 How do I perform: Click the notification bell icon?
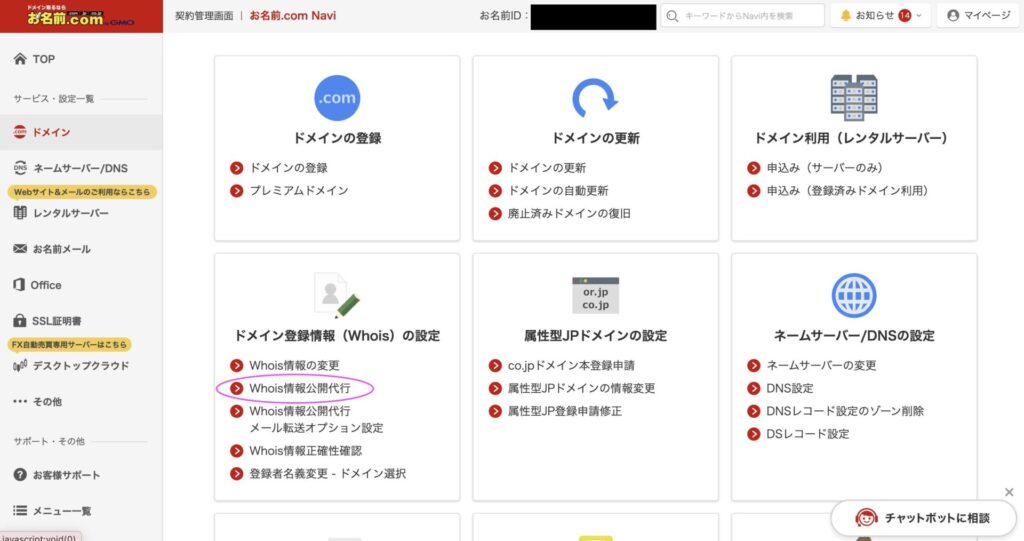click(846, 16)
